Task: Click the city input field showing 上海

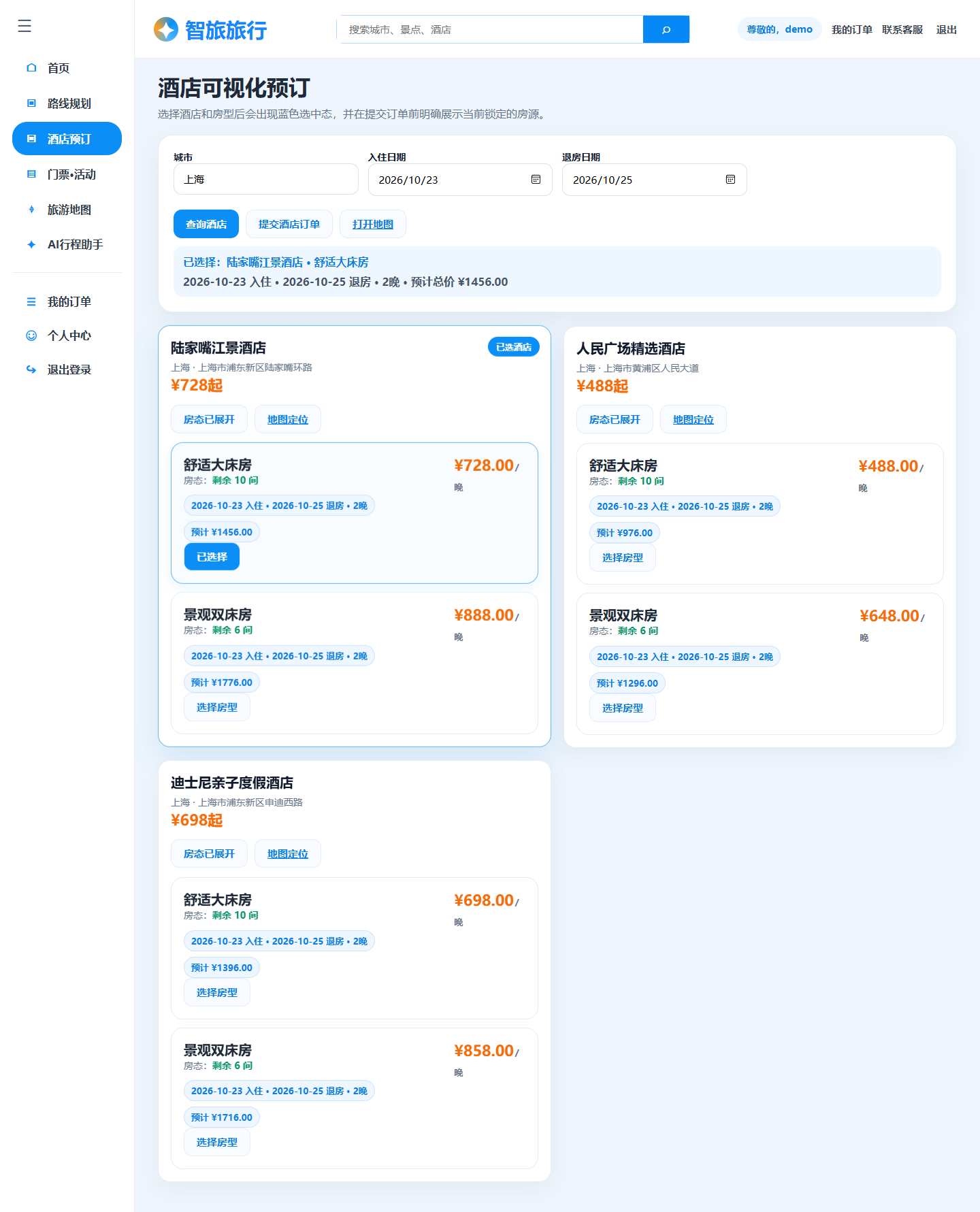Action: tap(266, 179)
